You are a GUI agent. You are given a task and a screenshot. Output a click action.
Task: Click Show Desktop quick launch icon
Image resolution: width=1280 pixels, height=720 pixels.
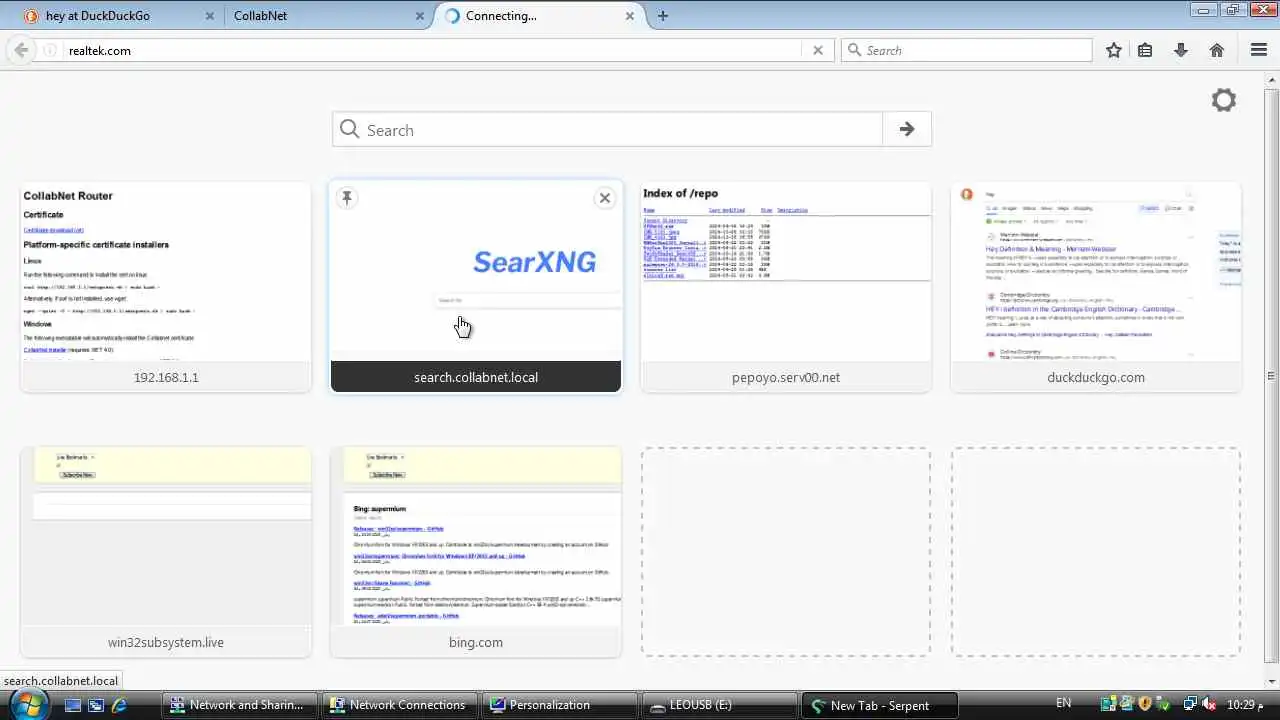72,705
